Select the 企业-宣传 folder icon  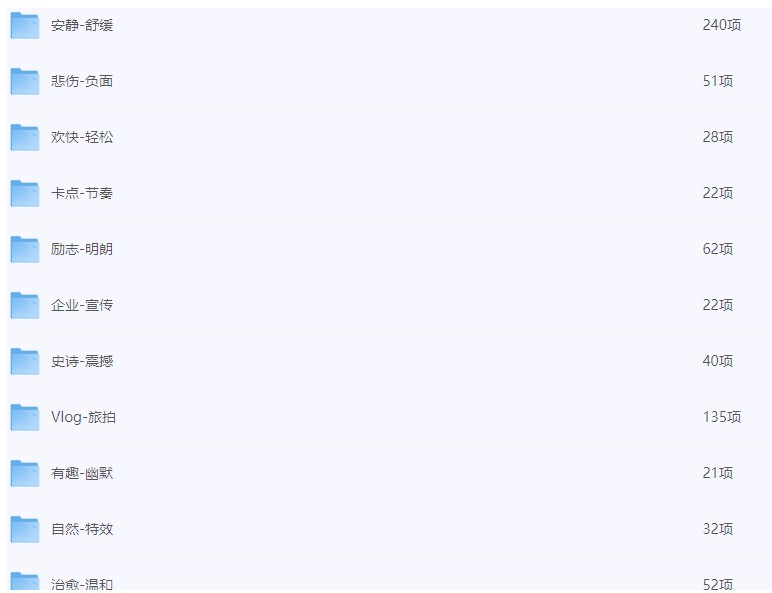tap(25, 305)
